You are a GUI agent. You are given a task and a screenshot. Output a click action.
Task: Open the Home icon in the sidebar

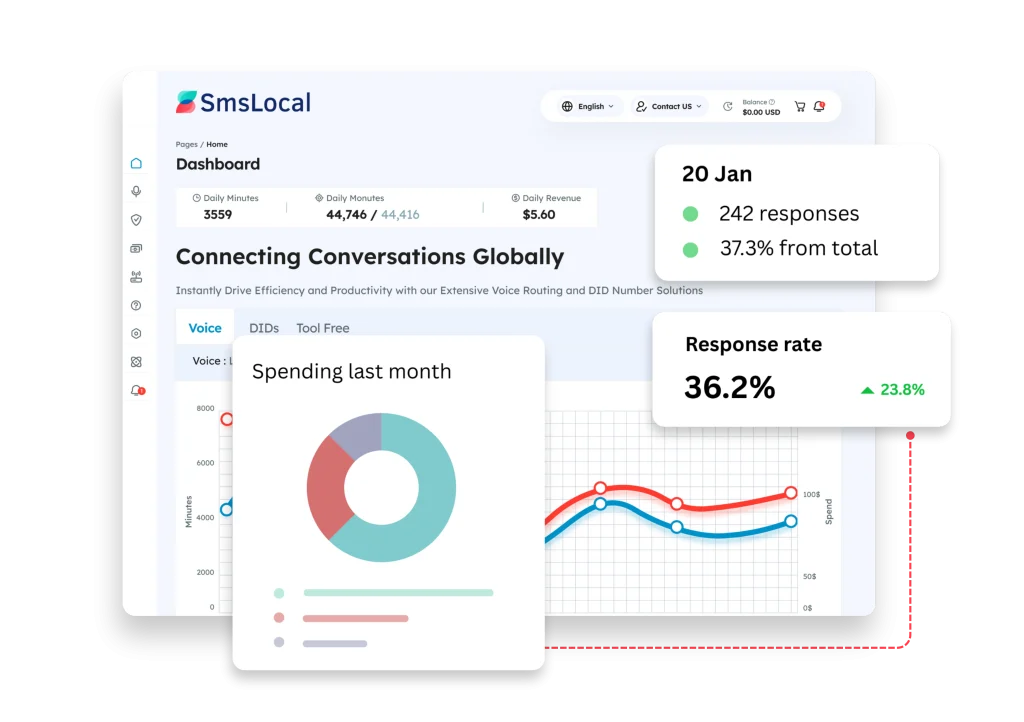[x=137, y=163]
